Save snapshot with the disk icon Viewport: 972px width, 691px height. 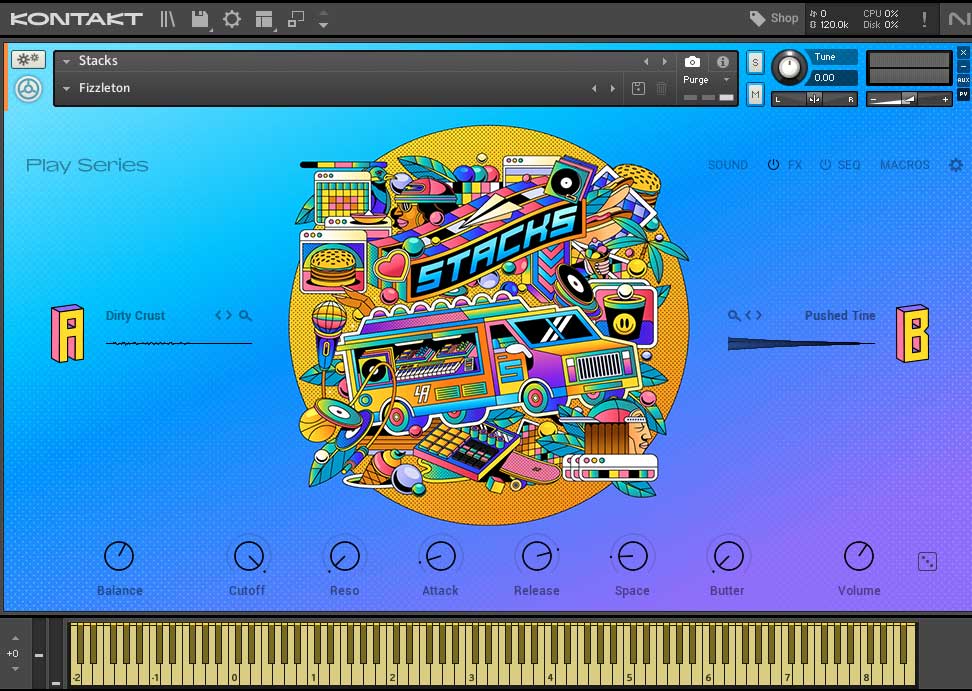pos(638,89)
